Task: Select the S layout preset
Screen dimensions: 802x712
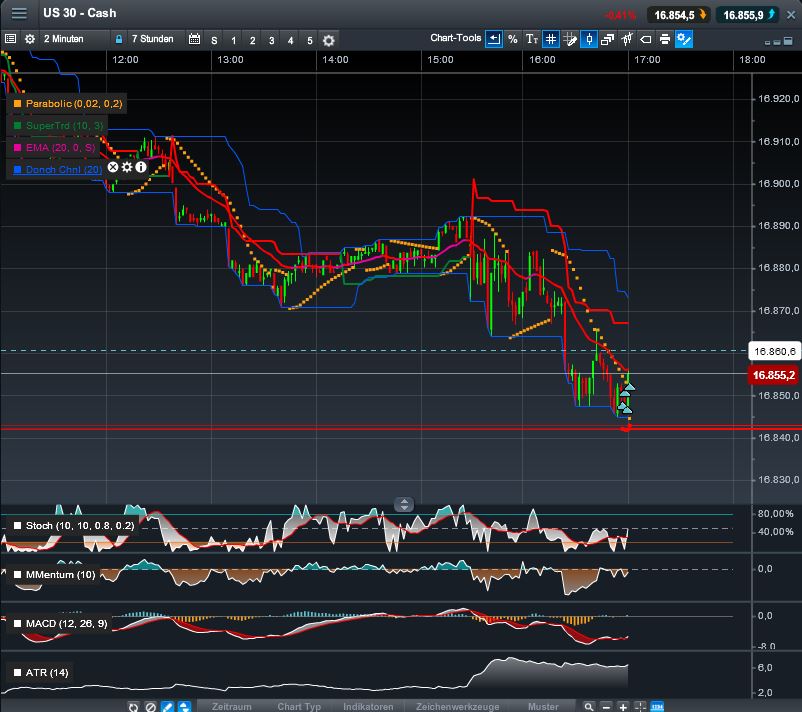Action: tap(214, 40)
